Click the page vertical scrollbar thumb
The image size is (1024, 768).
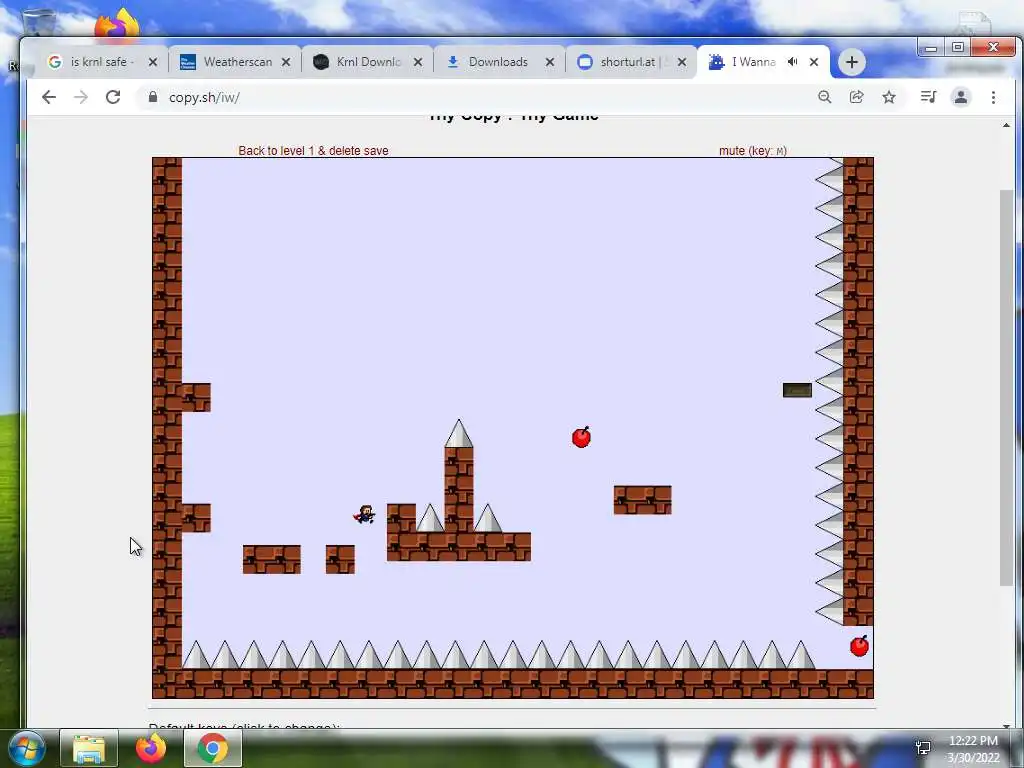(1006, 389)
